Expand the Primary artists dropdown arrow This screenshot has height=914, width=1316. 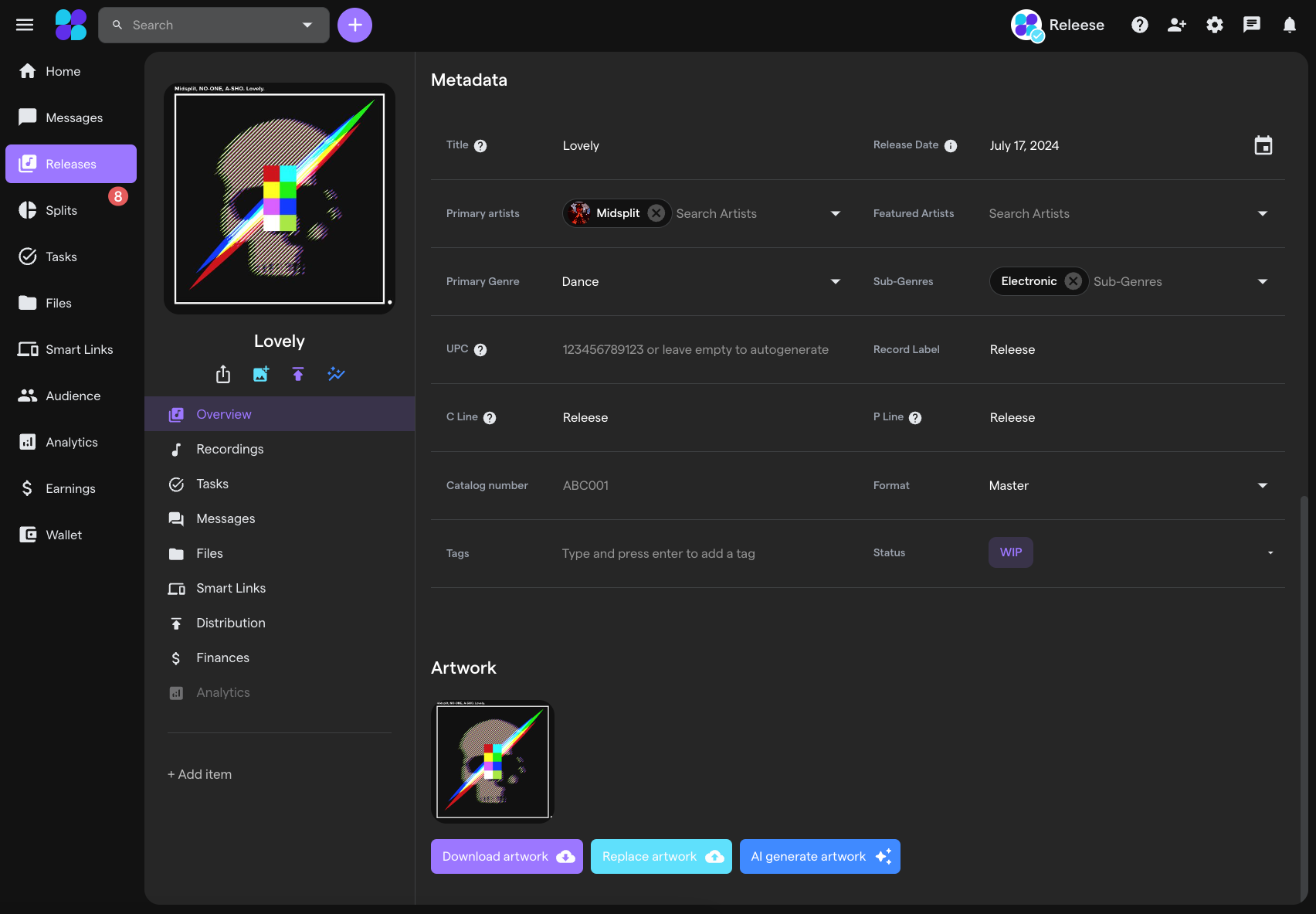click(x=836, y=213)
